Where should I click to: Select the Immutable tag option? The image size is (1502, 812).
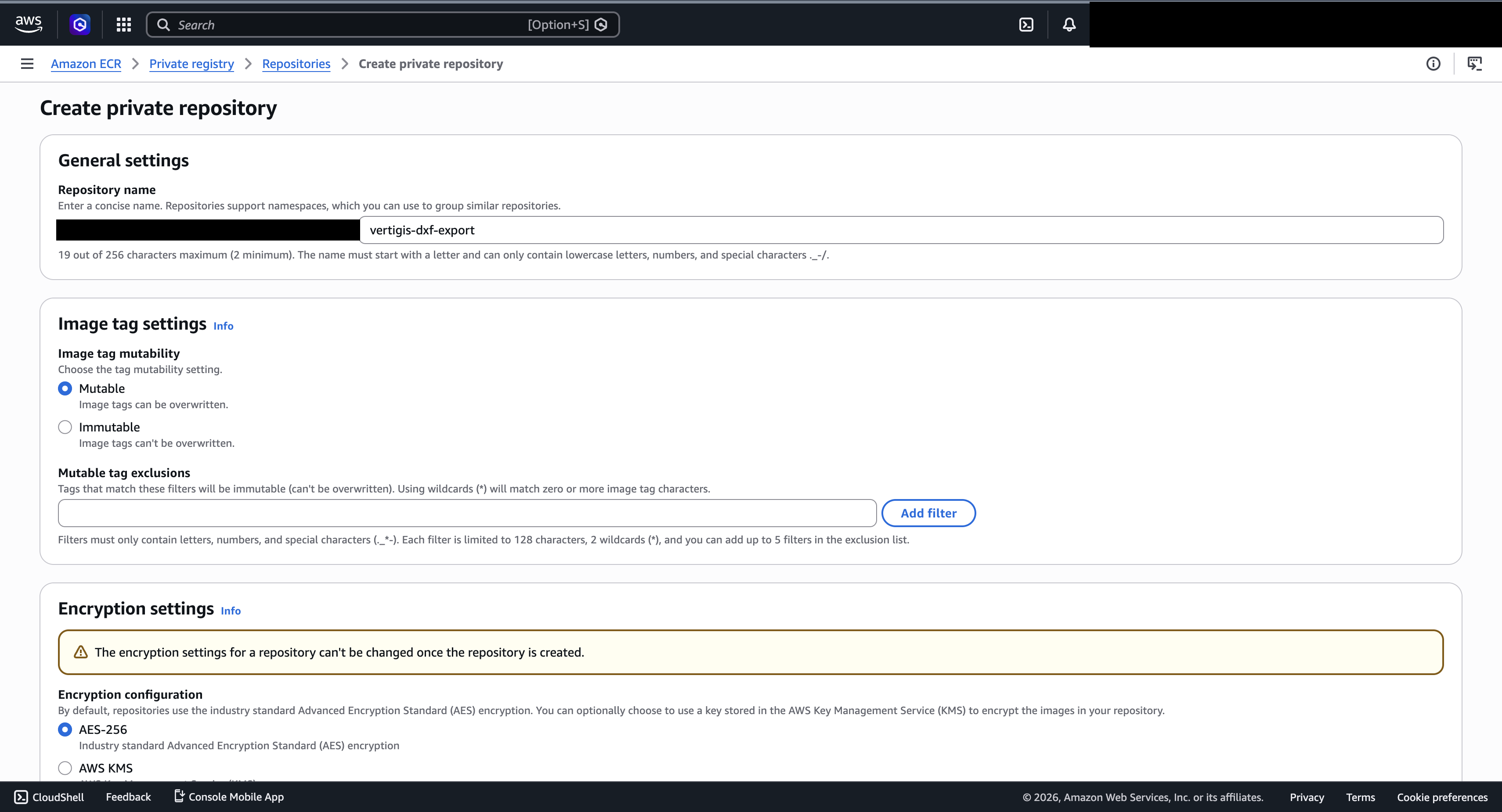click(65, 427)
